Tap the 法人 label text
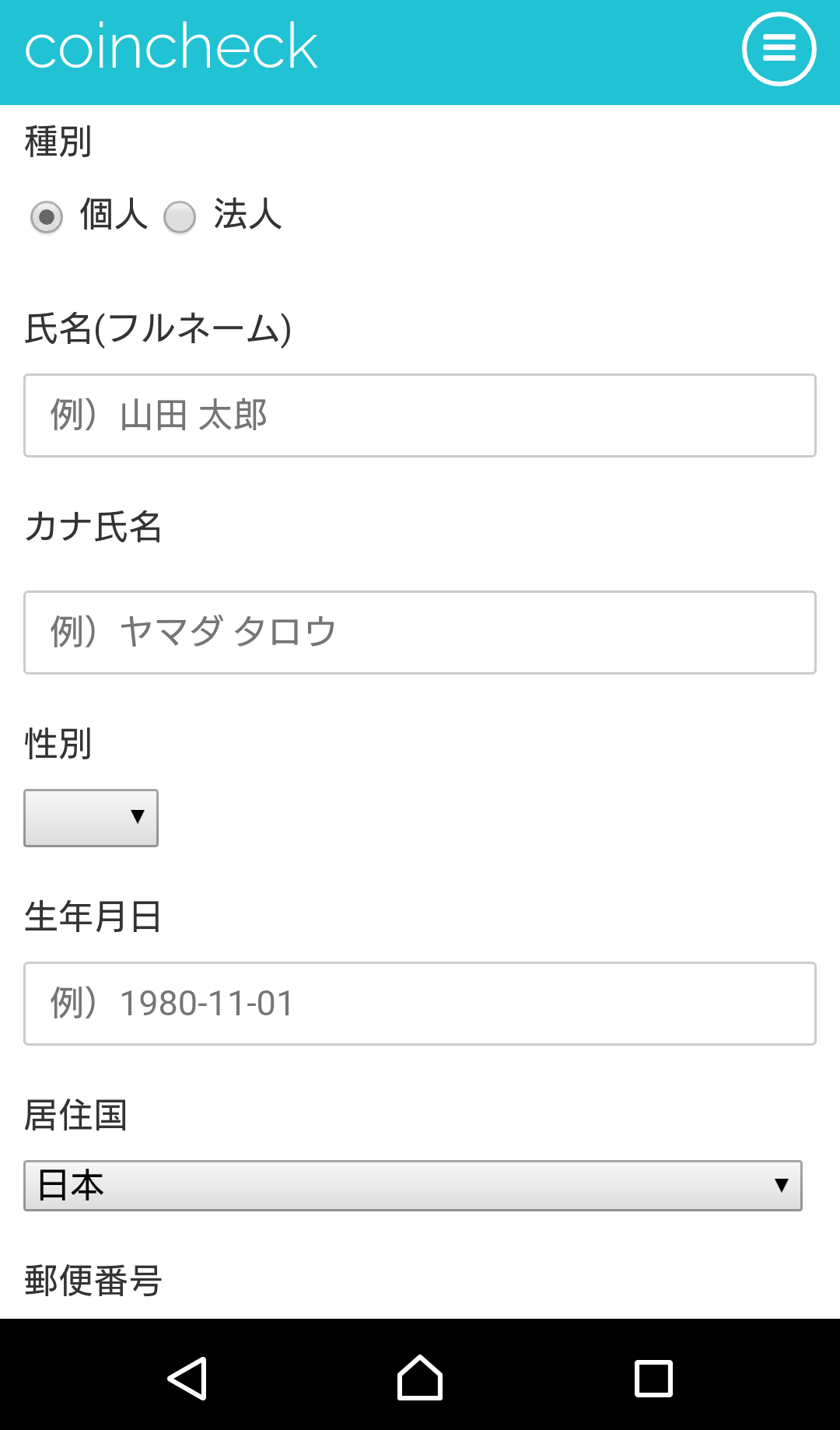The height and width of the screenshot is (1430, 840). [x=247, y=215]
